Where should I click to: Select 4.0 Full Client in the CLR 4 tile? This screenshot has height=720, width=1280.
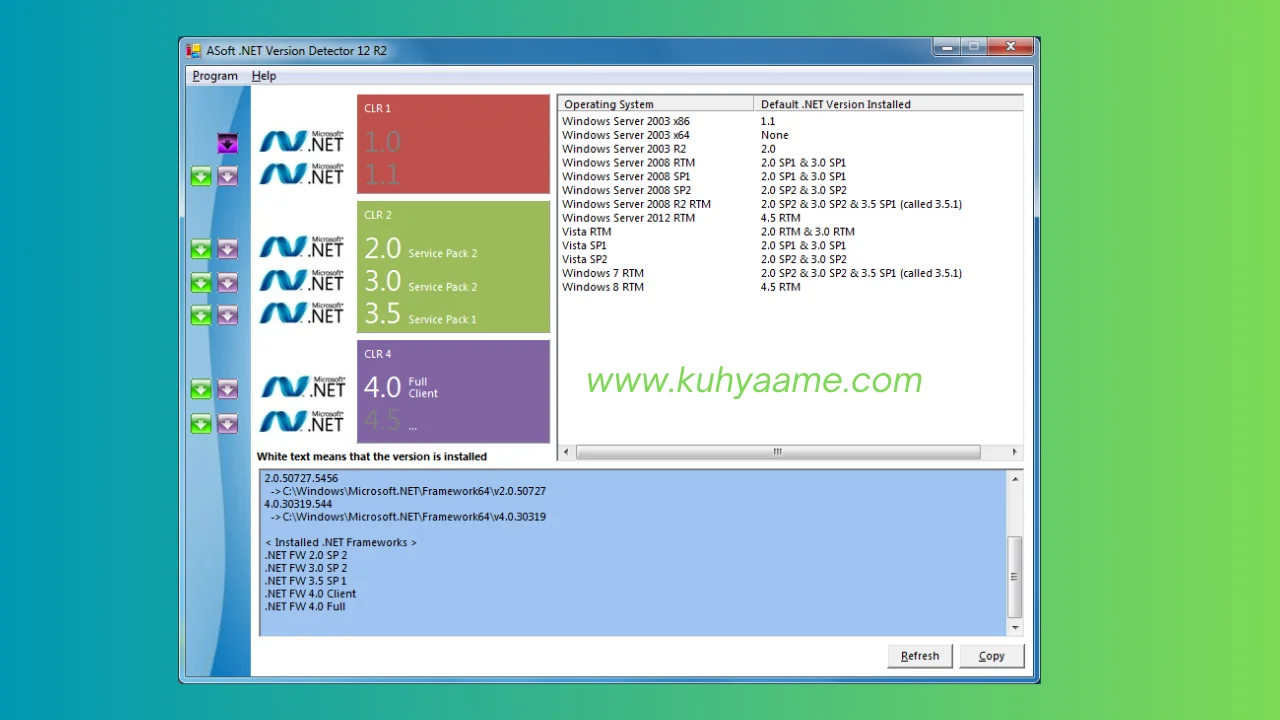(401, 387)
